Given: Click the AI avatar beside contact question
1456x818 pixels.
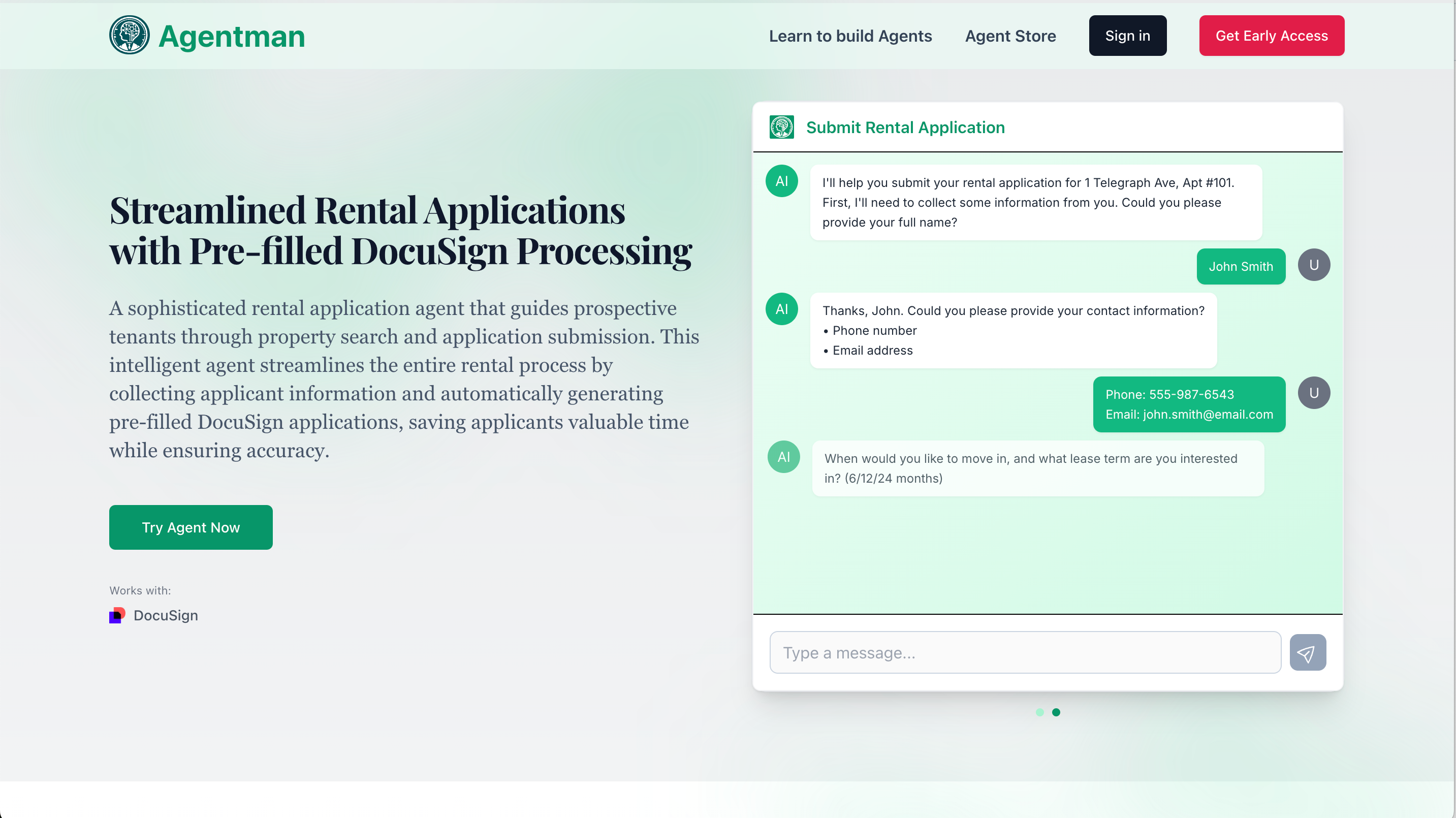Looking at the screenshot, I should (781, 309).
